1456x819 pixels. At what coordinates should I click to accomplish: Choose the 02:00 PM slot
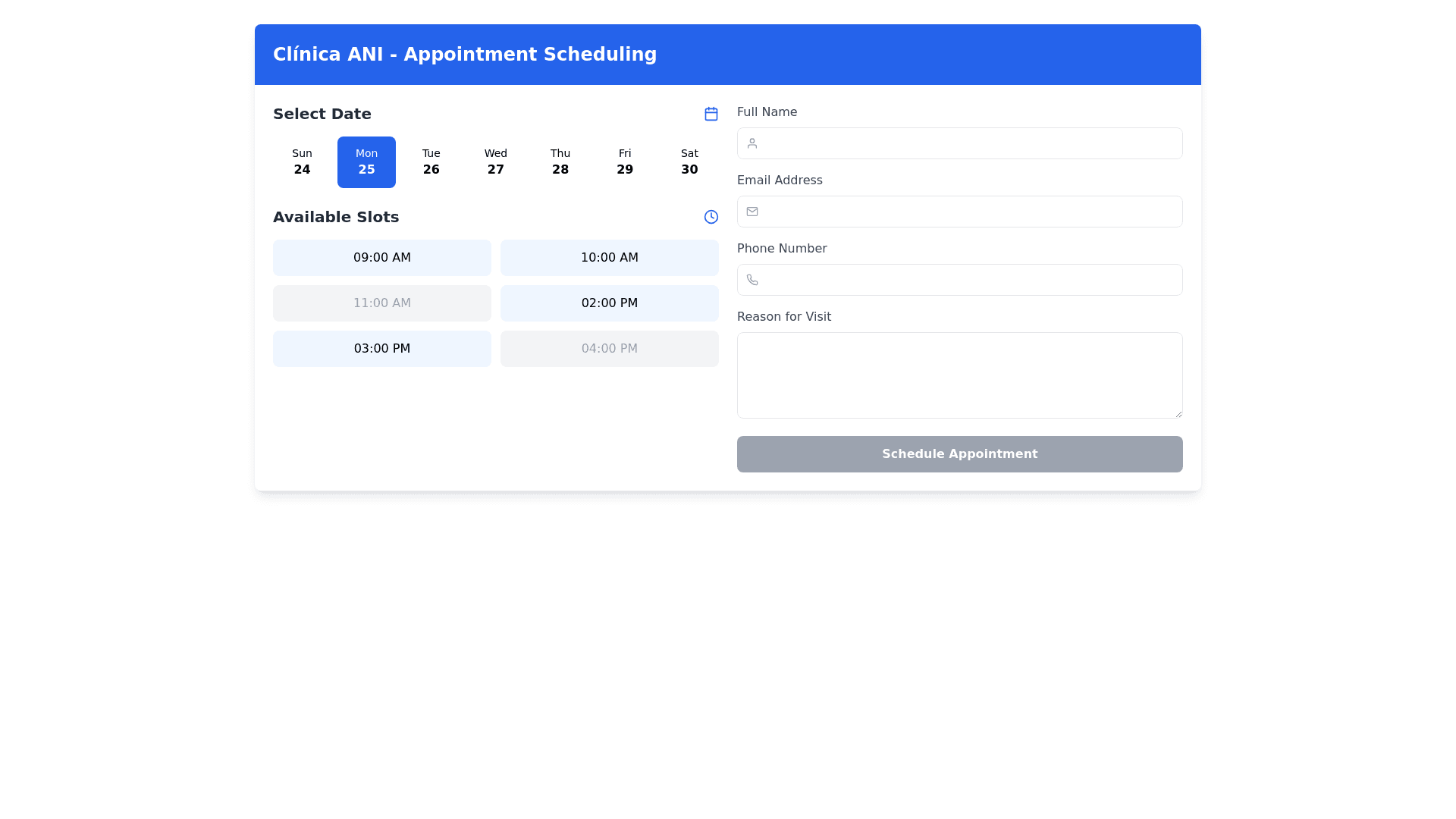609,303
